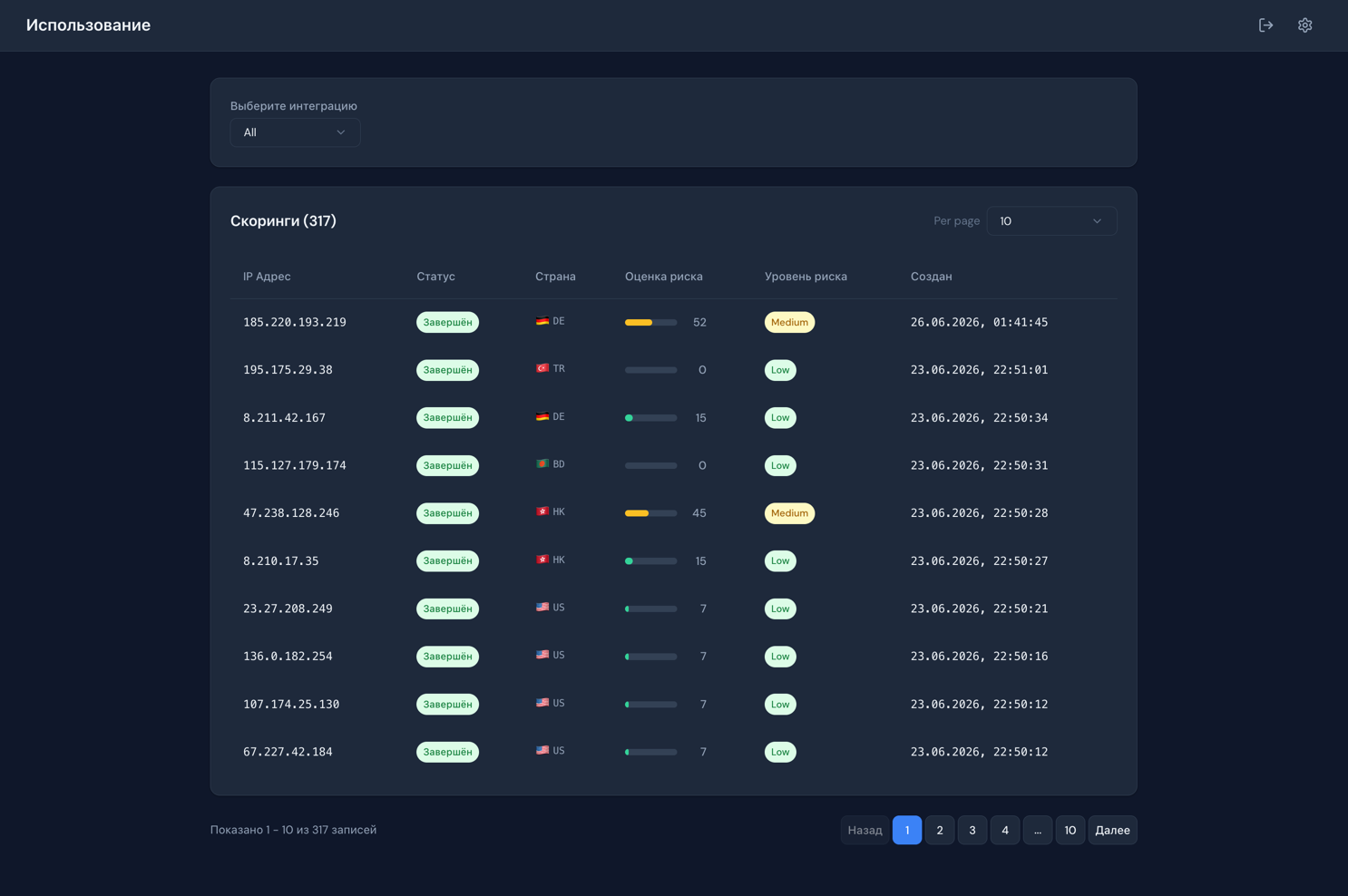Click US flag in 107.174.25.130 row
The image size is (1348, 896).
tap(542, 703)
